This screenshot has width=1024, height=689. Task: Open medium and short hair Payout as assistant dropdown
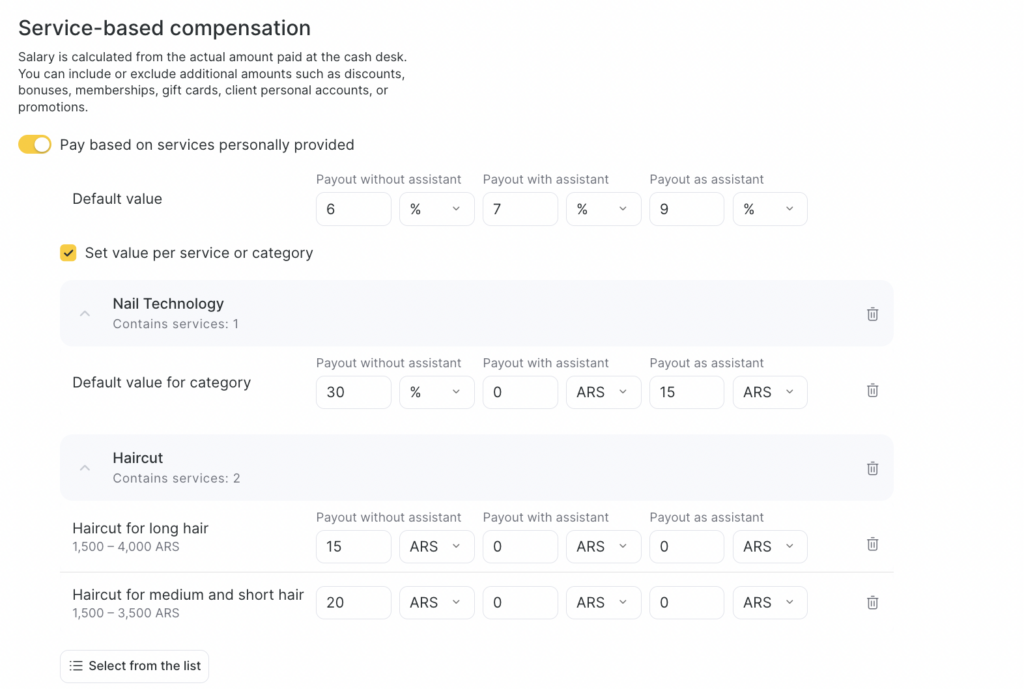point(770,603)
